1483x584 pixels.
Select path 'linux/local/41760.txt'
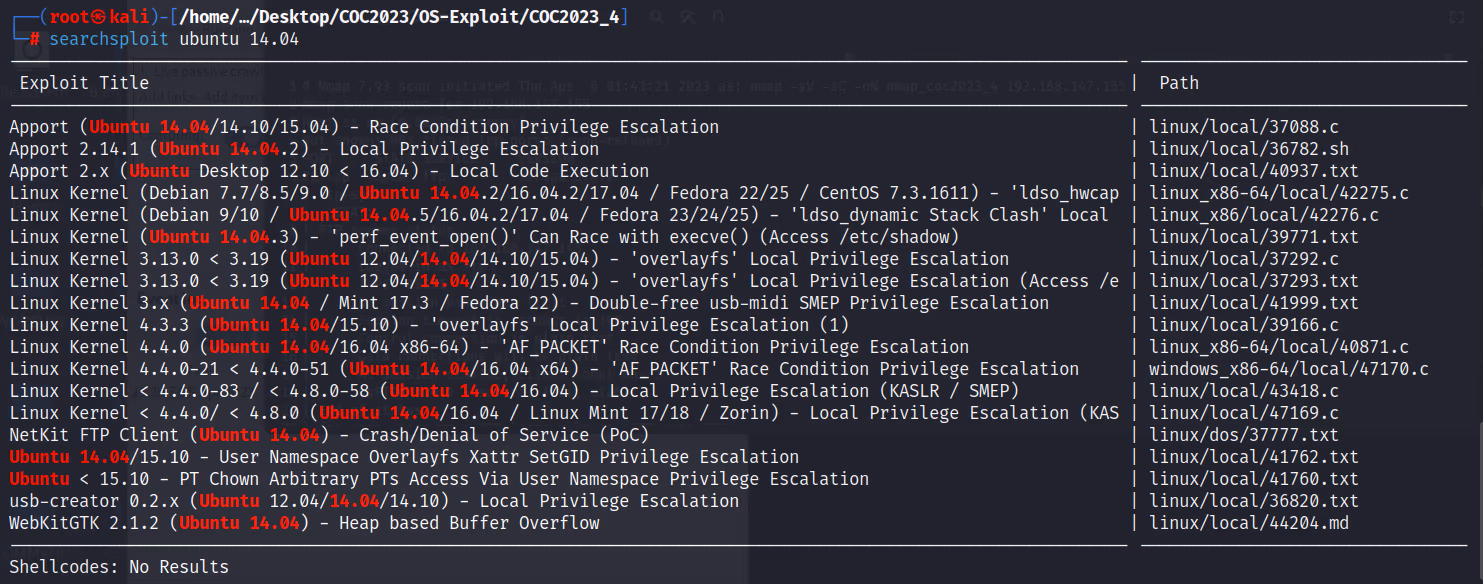(1254, 479)
